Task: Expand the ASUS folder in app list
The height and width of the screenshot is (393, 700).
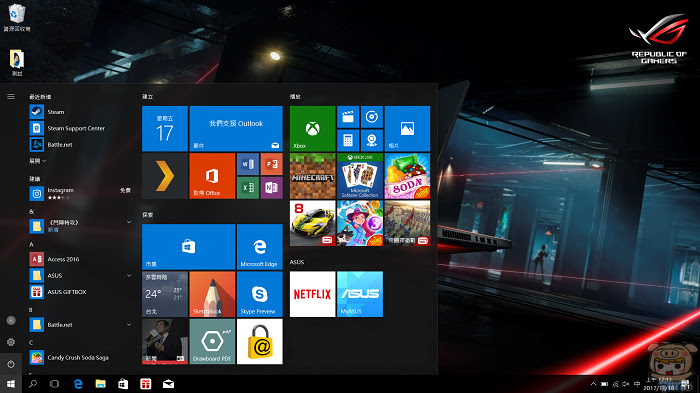Action: tap(129, 276)
